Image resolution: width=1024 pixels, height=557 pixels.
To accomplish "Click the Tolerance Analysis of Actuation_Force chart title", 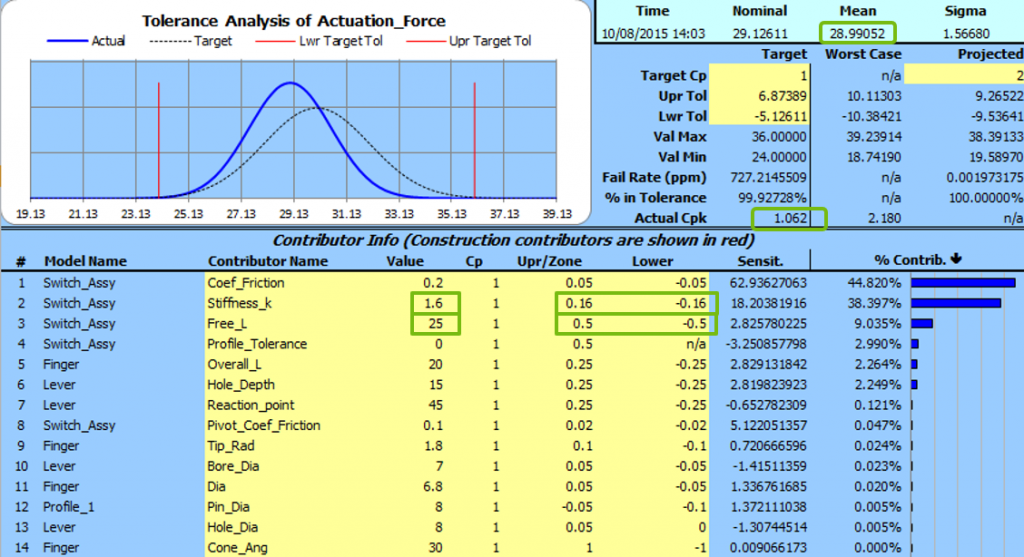I will point(293,20).
